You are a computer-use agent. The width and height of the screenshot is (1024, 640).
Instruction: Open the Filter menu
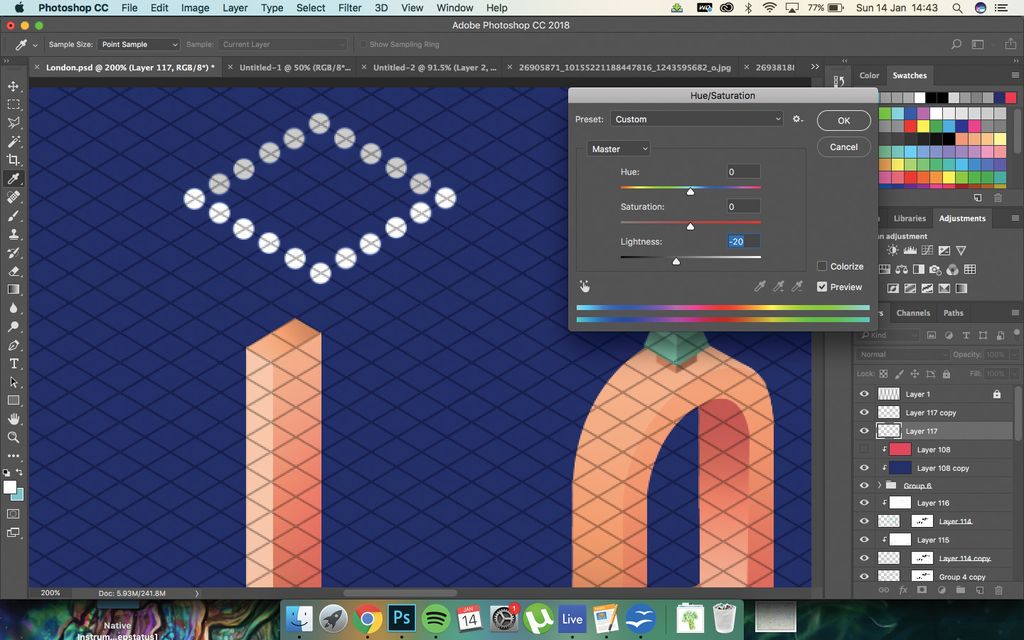(x=349, y=8)
